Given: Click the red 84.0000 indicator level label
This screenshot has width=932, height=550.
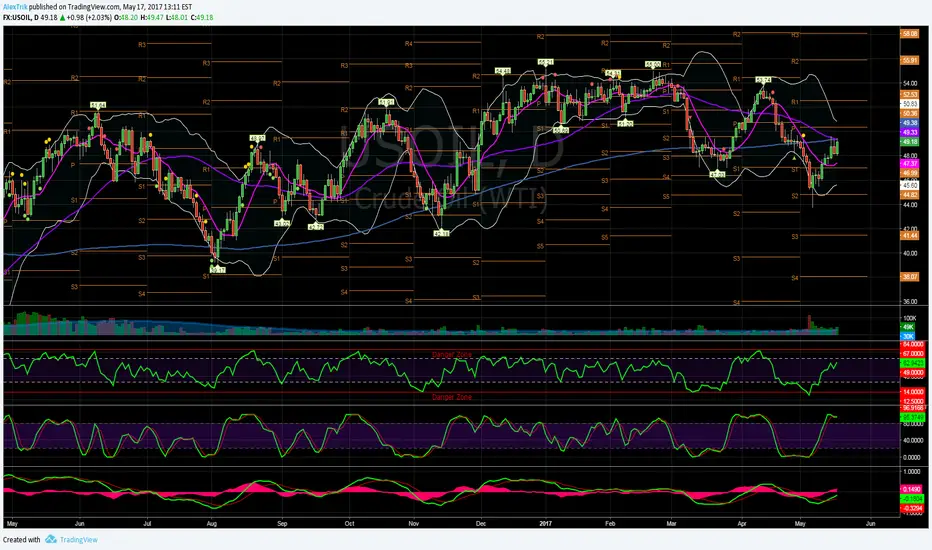Looking at the screenshot, I should point(913,345).
